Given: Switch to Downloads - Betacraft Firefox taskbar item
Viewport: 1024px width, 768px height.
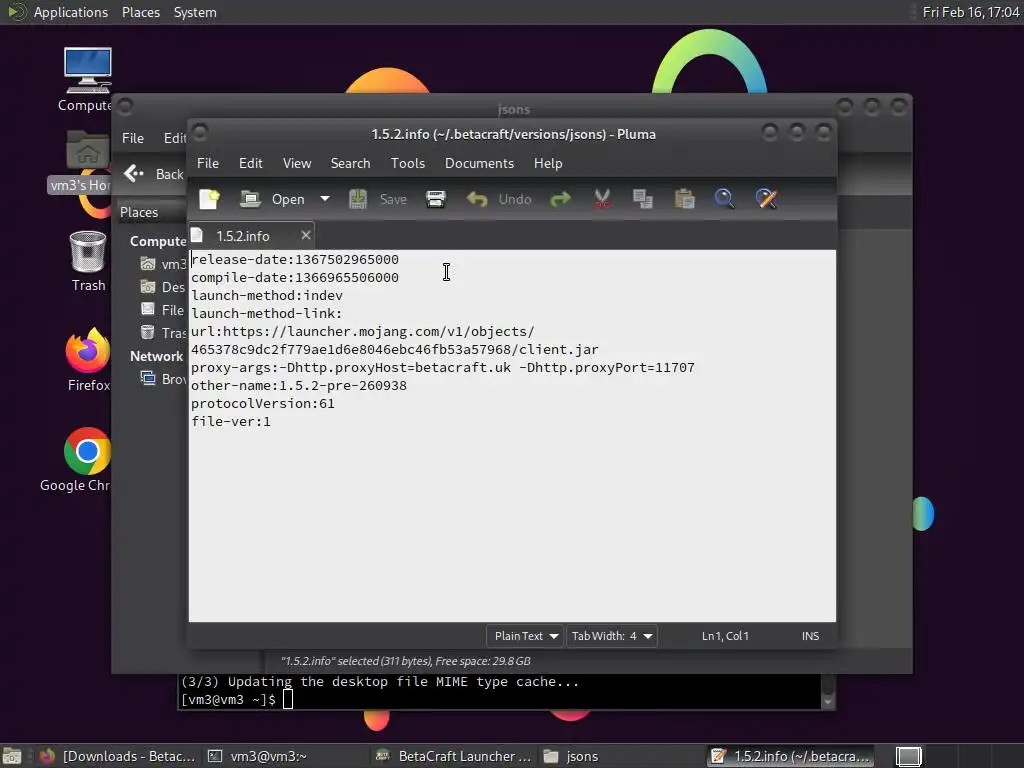Looking at the screenshot, I should click(x=118, y=756).
